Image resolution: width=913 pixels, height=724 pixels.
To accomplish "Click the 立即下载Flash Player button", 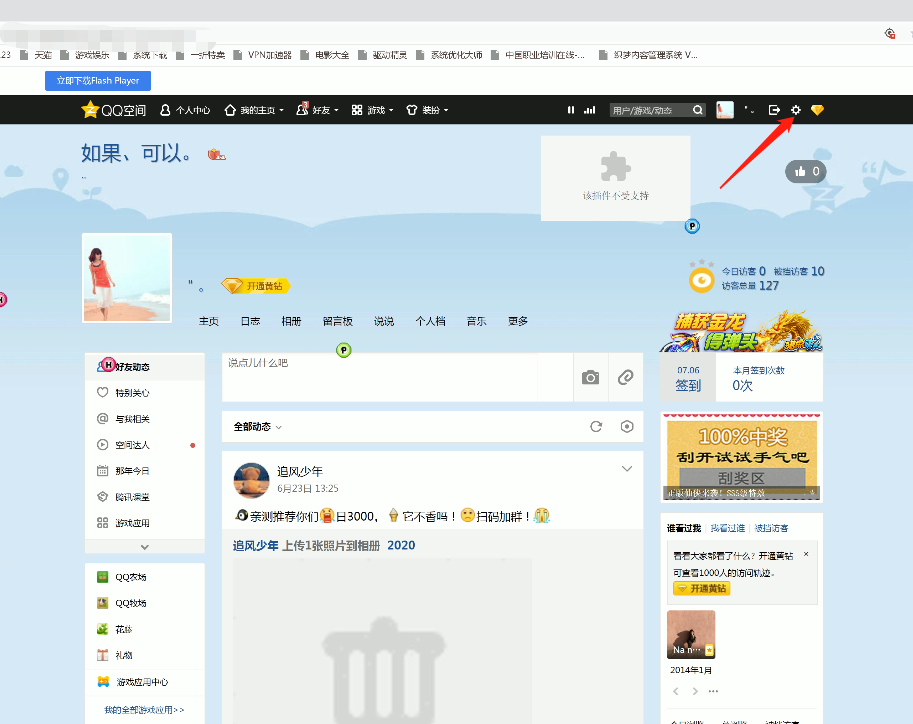I will click(98, 81).
